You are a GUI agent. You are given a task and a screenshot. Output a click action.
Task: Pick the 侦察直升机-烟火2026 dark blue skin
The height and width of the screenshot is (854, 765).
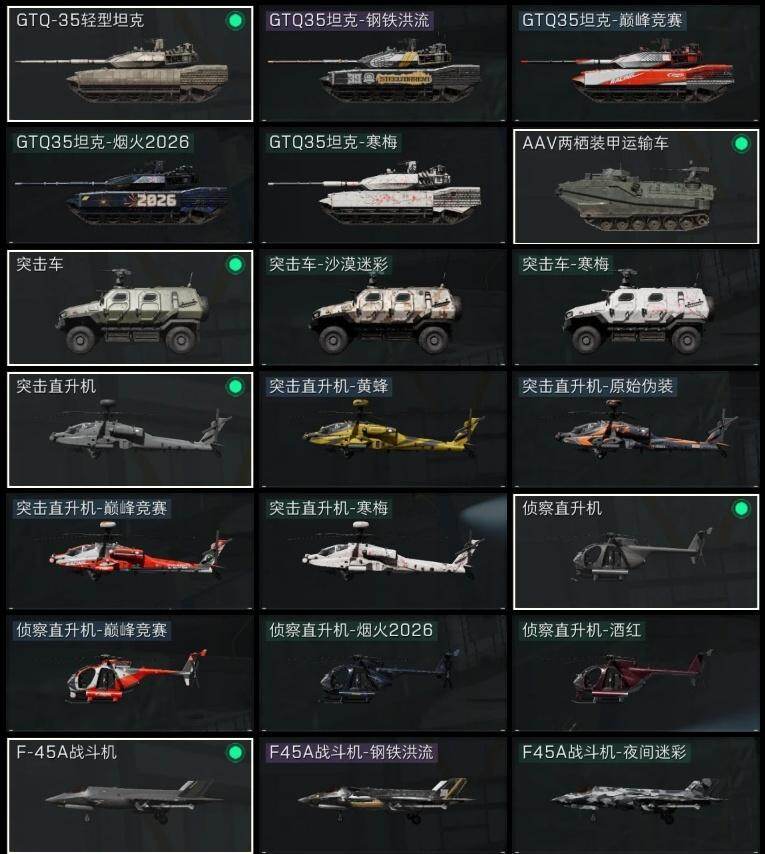click(383, 673)
